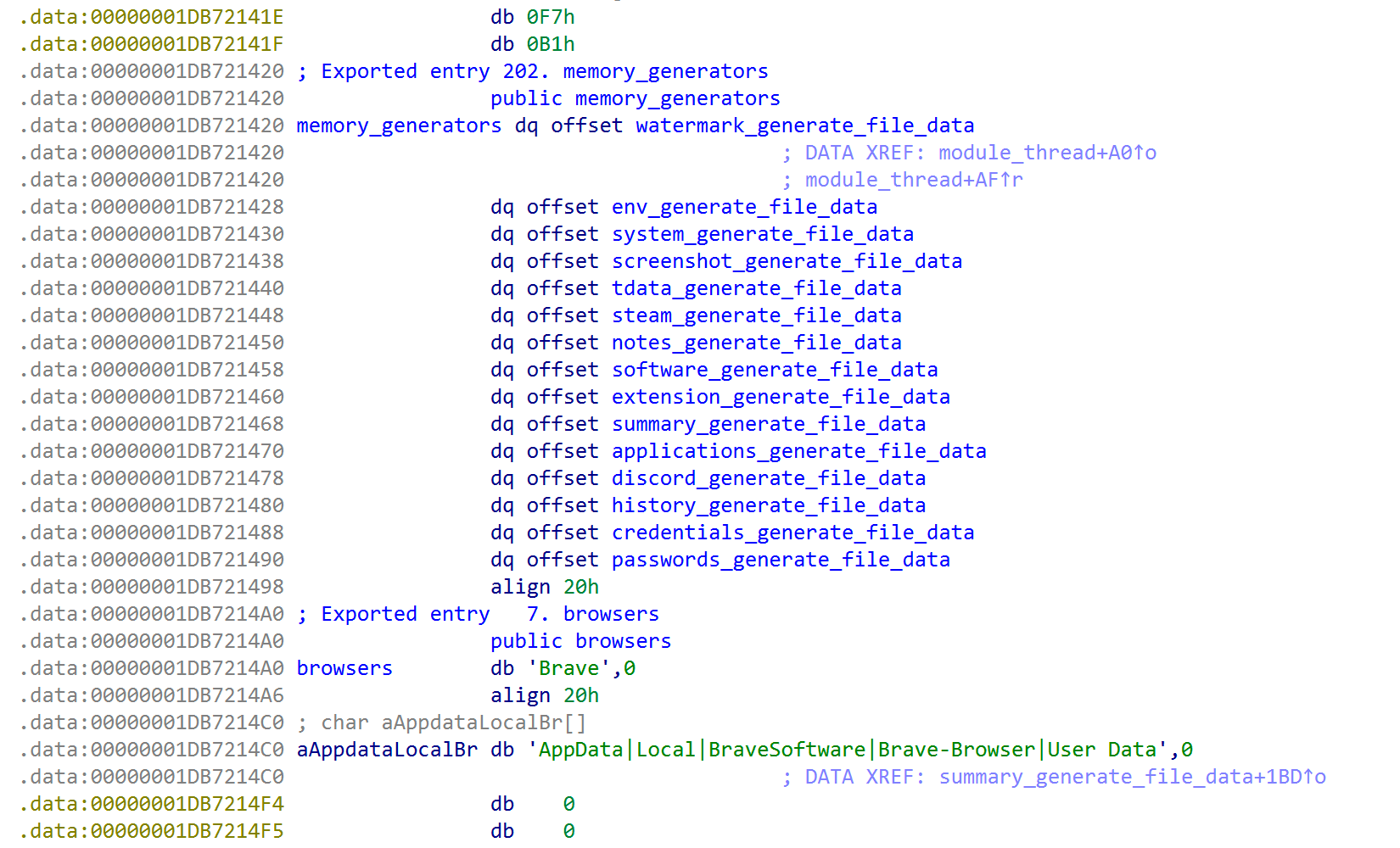Jump to summary_generate_file_data

tap(768, 423)
